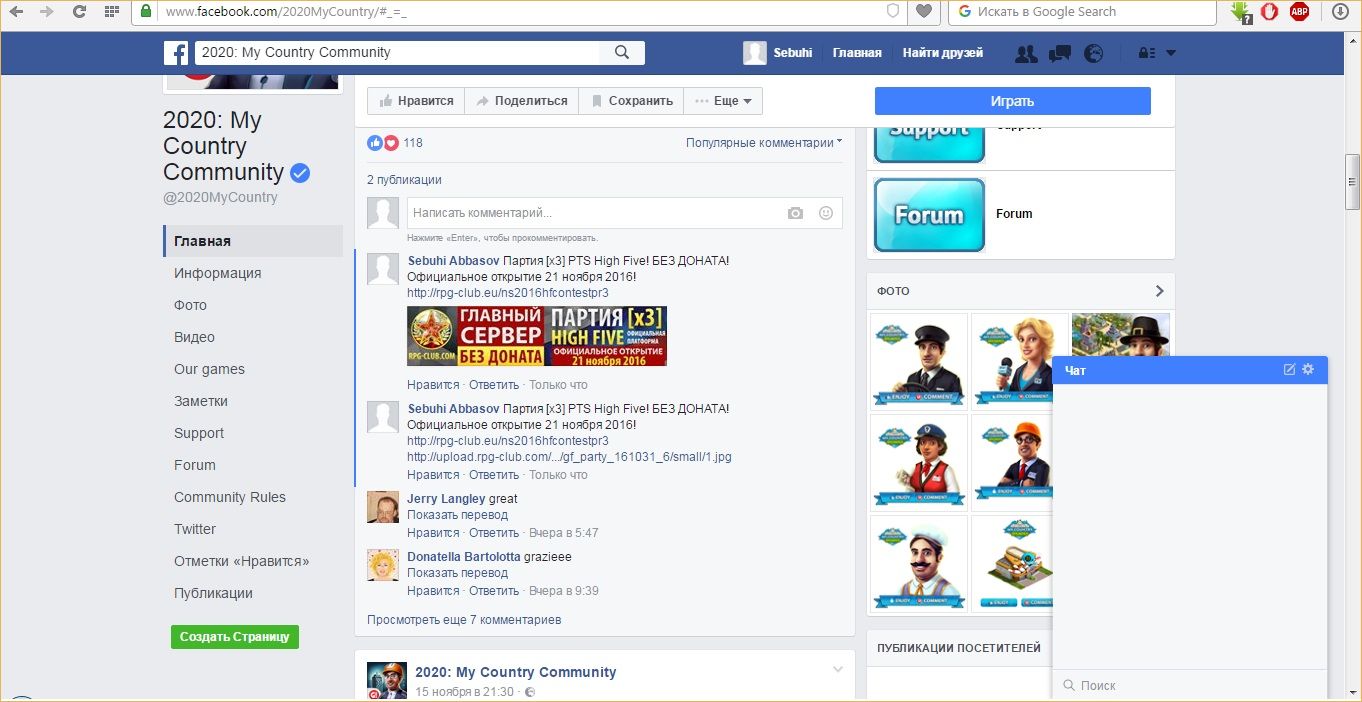
Task: Click the Нравится page like button
Action: [416, 101]
